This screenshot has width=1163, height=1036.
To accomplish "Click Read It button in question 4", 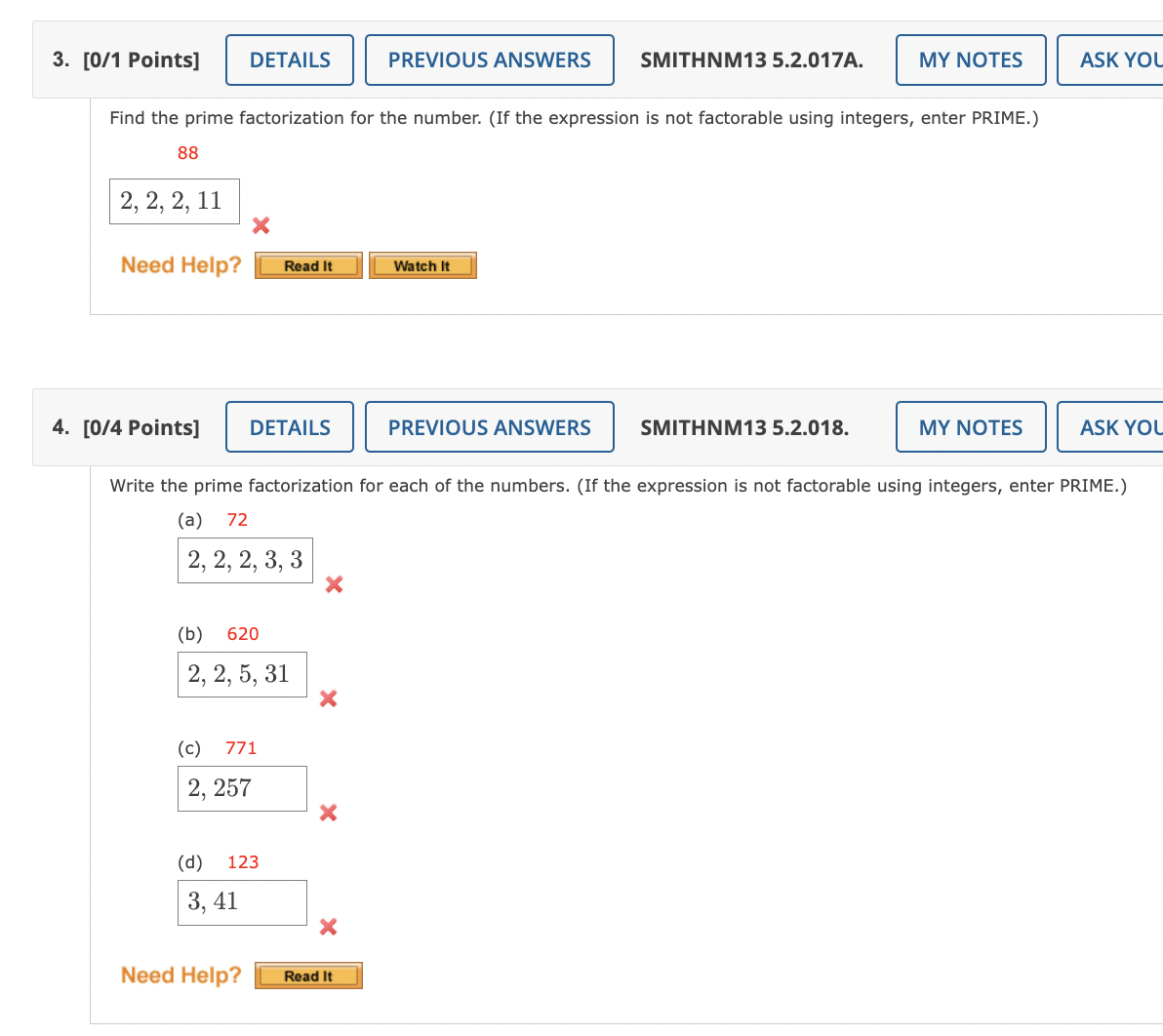I will [308, 976].
